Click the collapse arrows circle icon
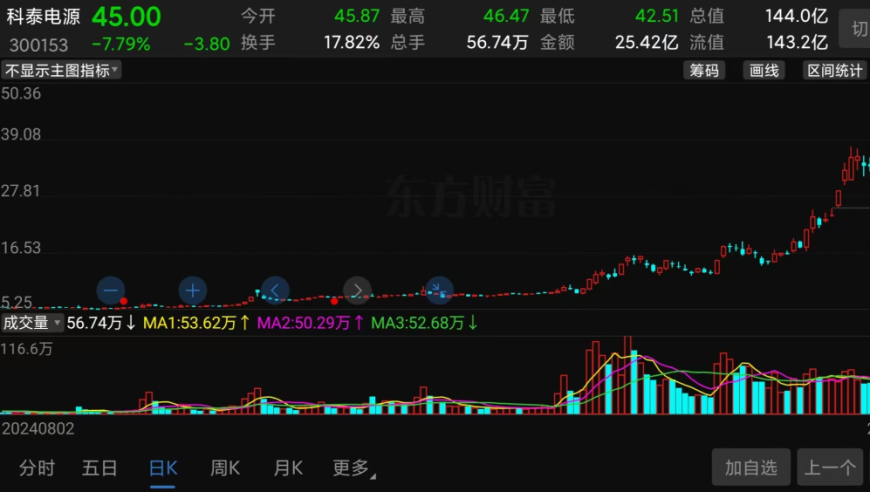870x492 pixels. coord(439,290)
